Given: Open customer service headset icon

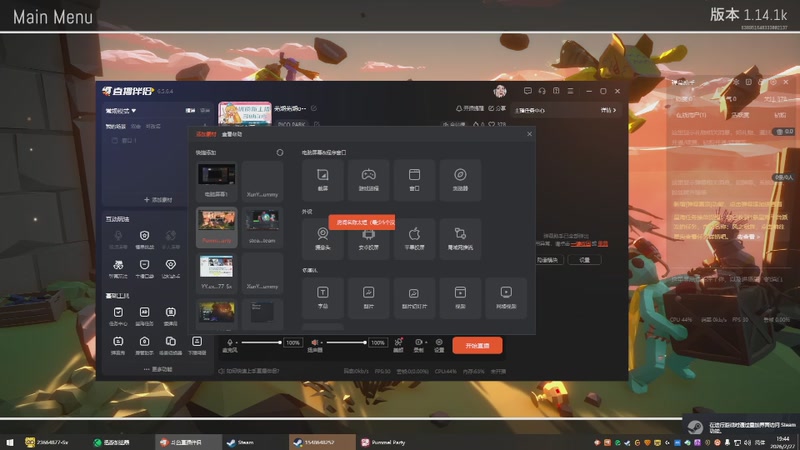Looking at the screenshot, I should [x=542, y=91].
